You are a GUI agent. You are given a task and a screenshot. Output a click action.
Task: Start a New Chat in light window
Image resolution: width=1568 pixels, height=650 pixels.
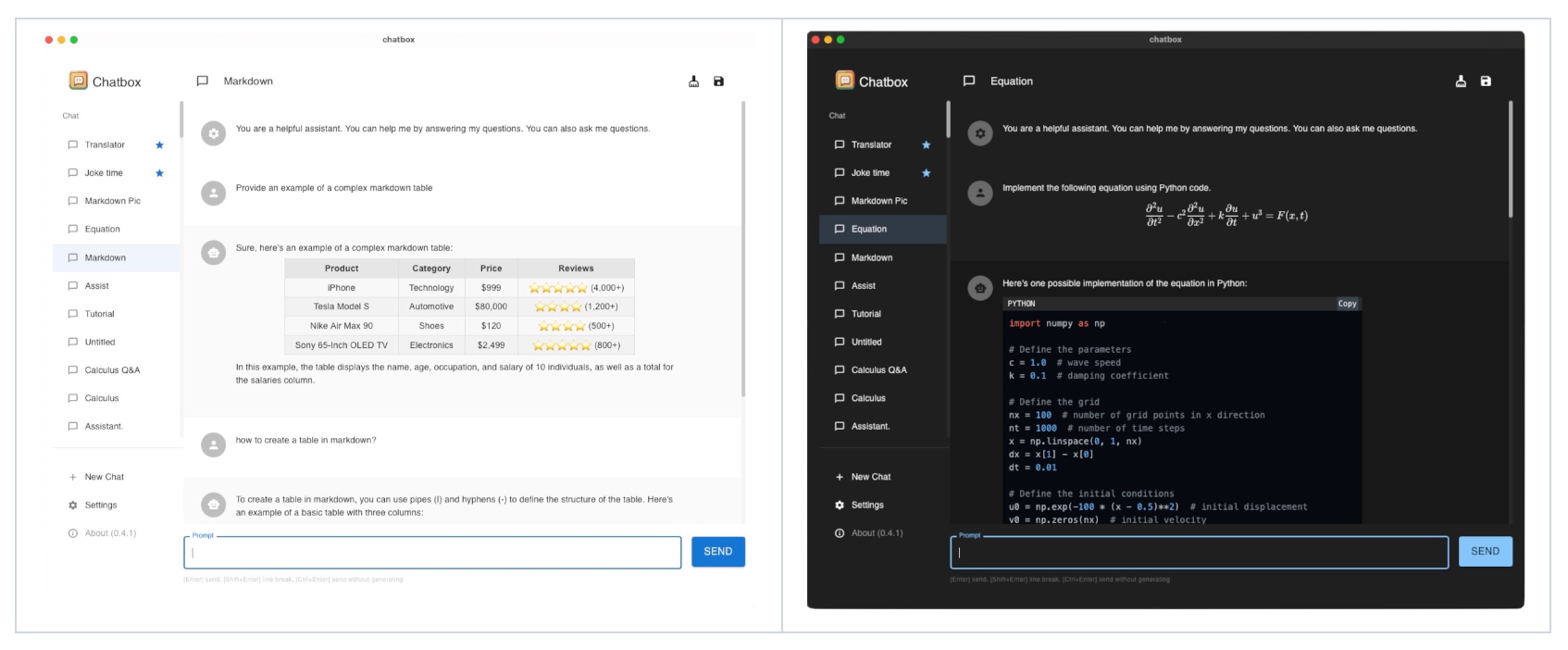point(104,477)
